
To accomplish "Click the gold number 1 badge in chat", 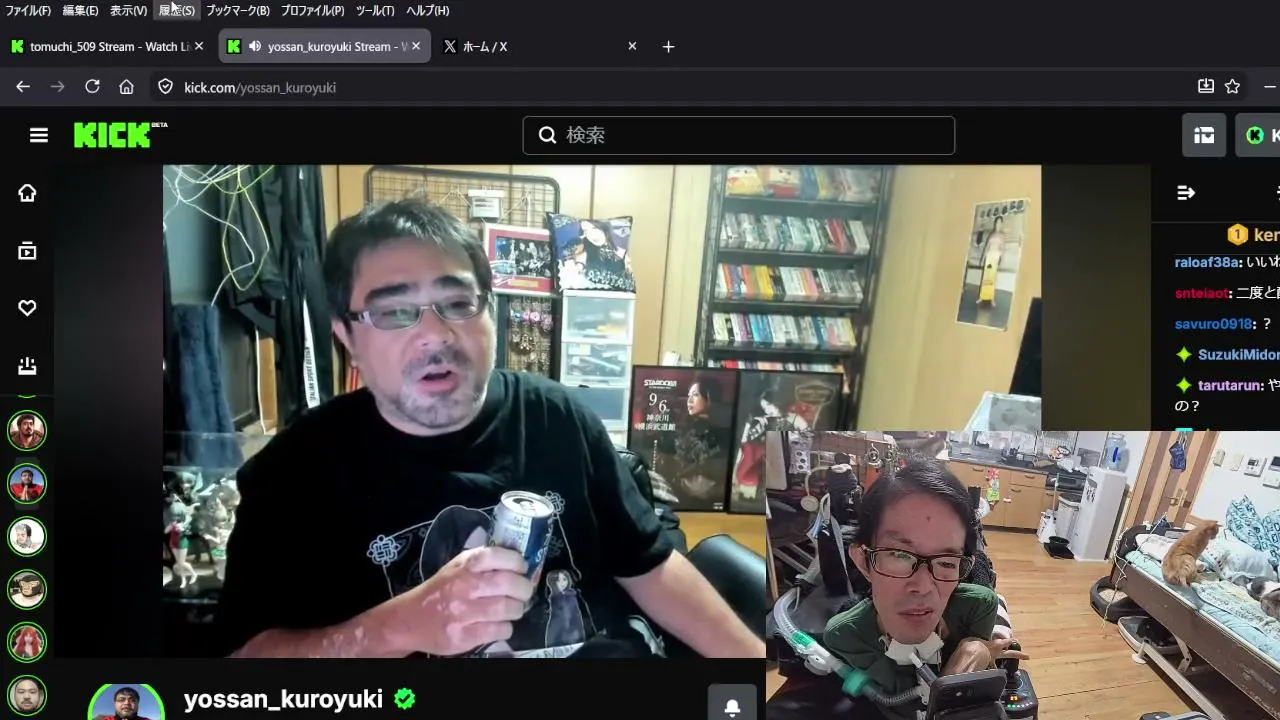I will pyautogui.click(x=1237, y=234).
